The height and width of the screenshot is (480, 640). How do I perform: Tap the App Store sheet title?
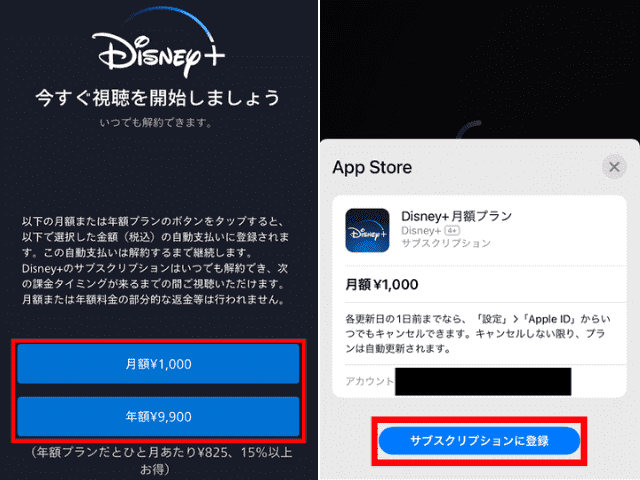coord(372,167)
